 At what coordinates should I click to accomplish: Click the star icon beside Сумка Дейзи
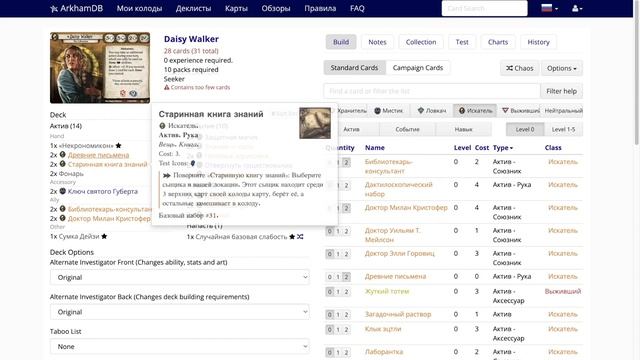[104, 236]
